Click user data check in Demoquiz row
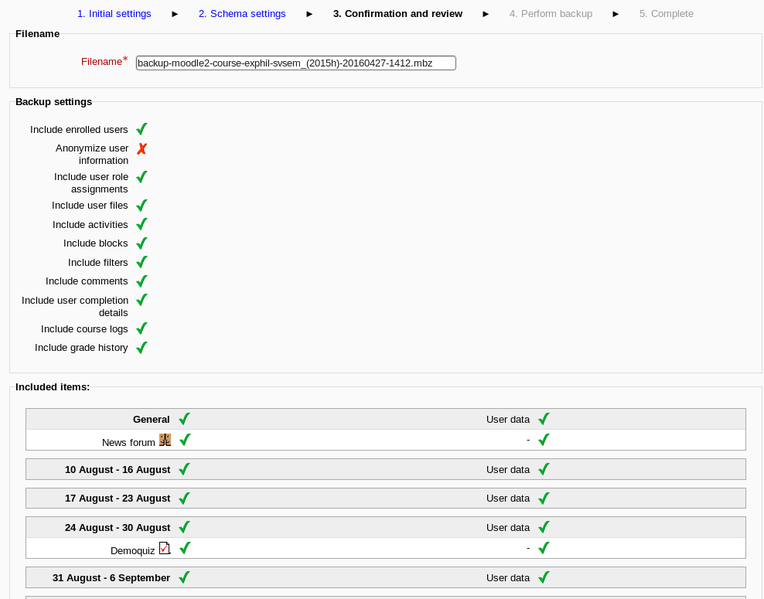This screenshot has width=764, height=599. (544, 548)
